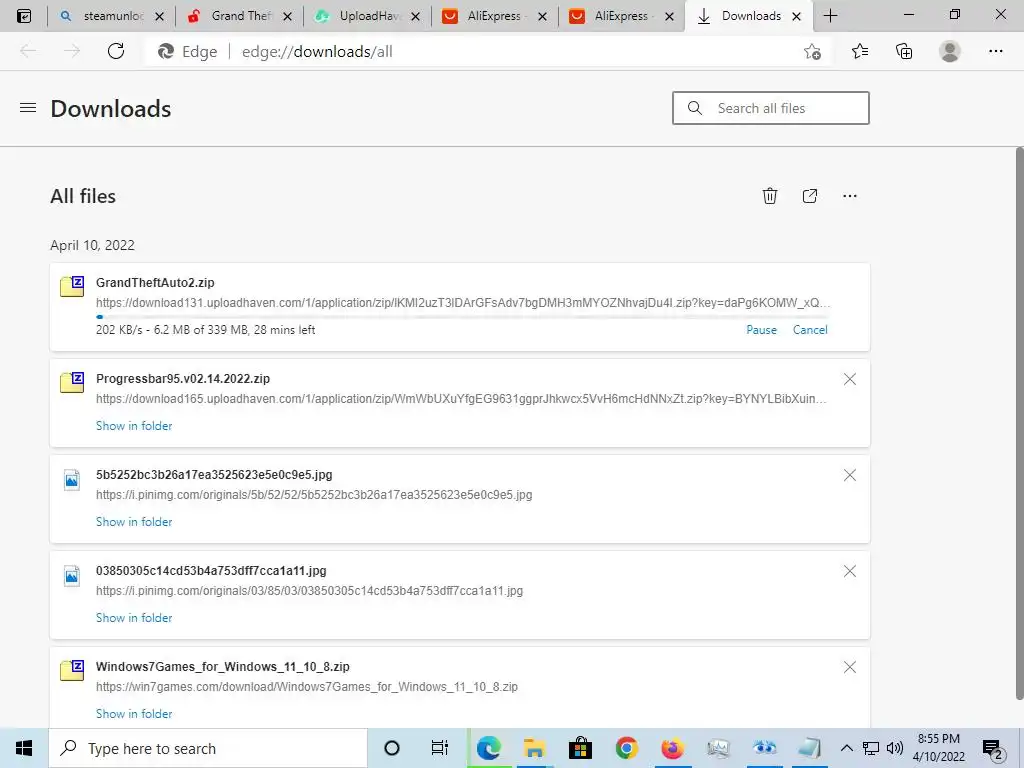Open Windows7Games_for_Windows_11_10_8.zip file

point(223,667)
